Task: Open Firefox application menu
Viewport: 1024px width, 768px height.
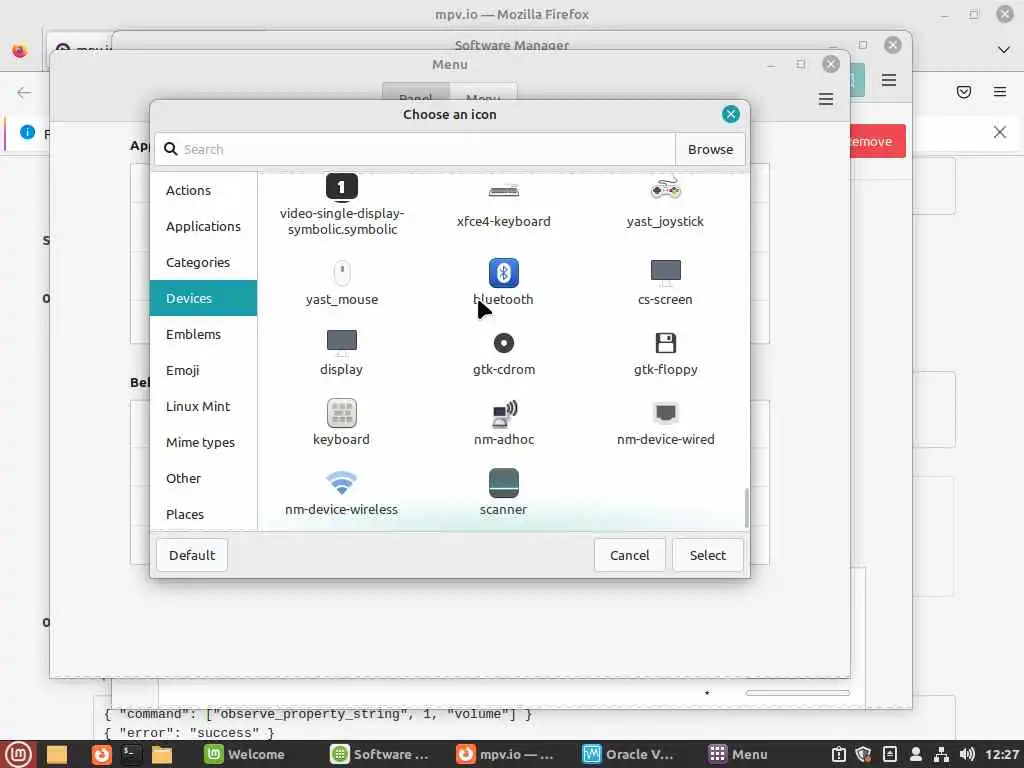Action: tap(1000, 91)
